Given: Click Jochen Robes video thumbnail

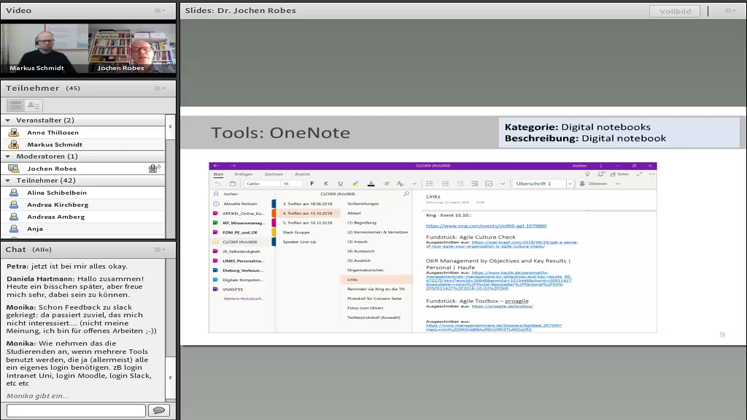Looking at the screenshot, I should click(132, 48).
